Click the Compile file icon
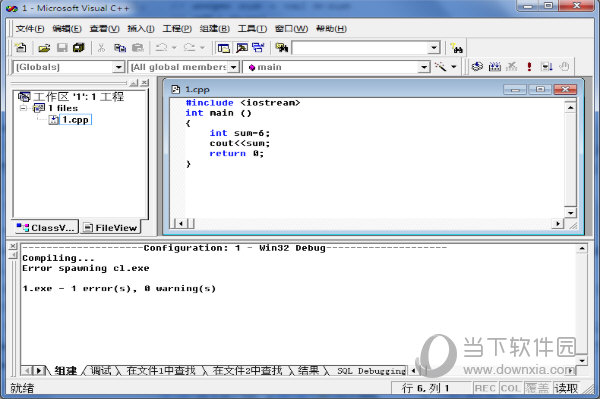The height and width of the screenshot is (399, 600). pos(477,67)
